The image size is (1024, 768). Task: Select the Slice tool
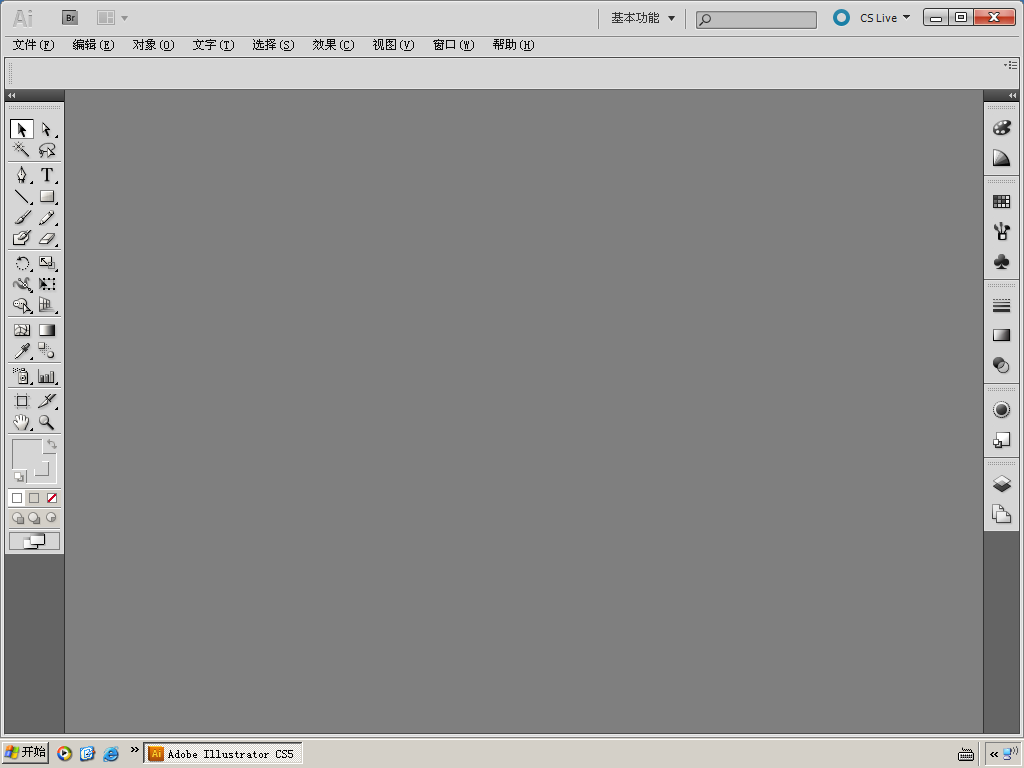(46, 401)
